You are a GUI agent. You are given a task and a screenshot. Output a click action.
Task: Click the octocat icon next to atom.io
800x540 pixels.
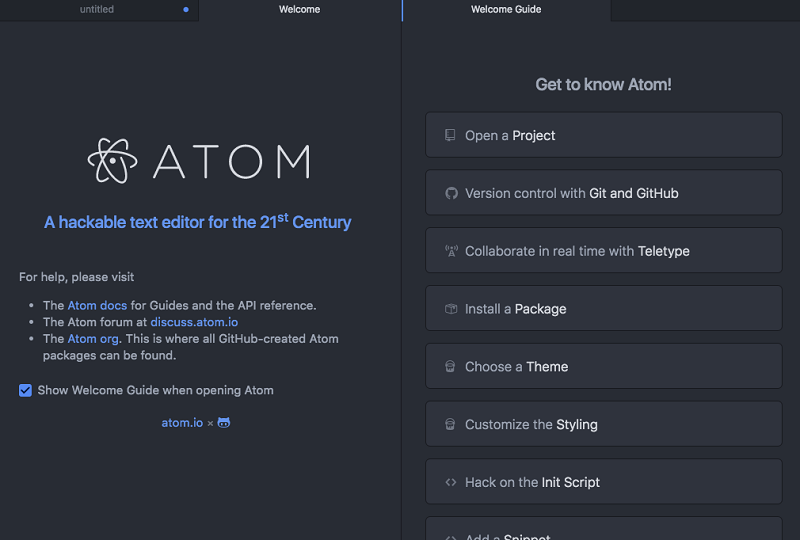click(x=224, y=423)
